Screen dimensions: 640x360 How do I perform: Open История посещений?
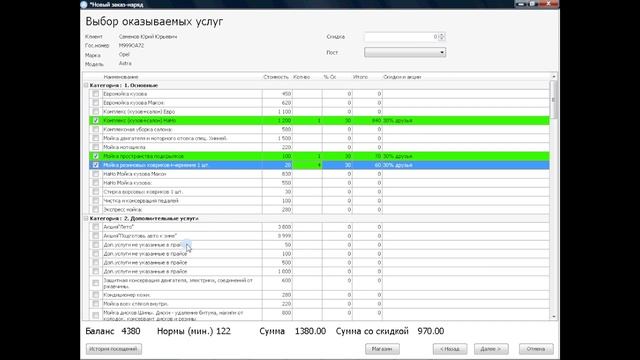[x=113, y=349]
